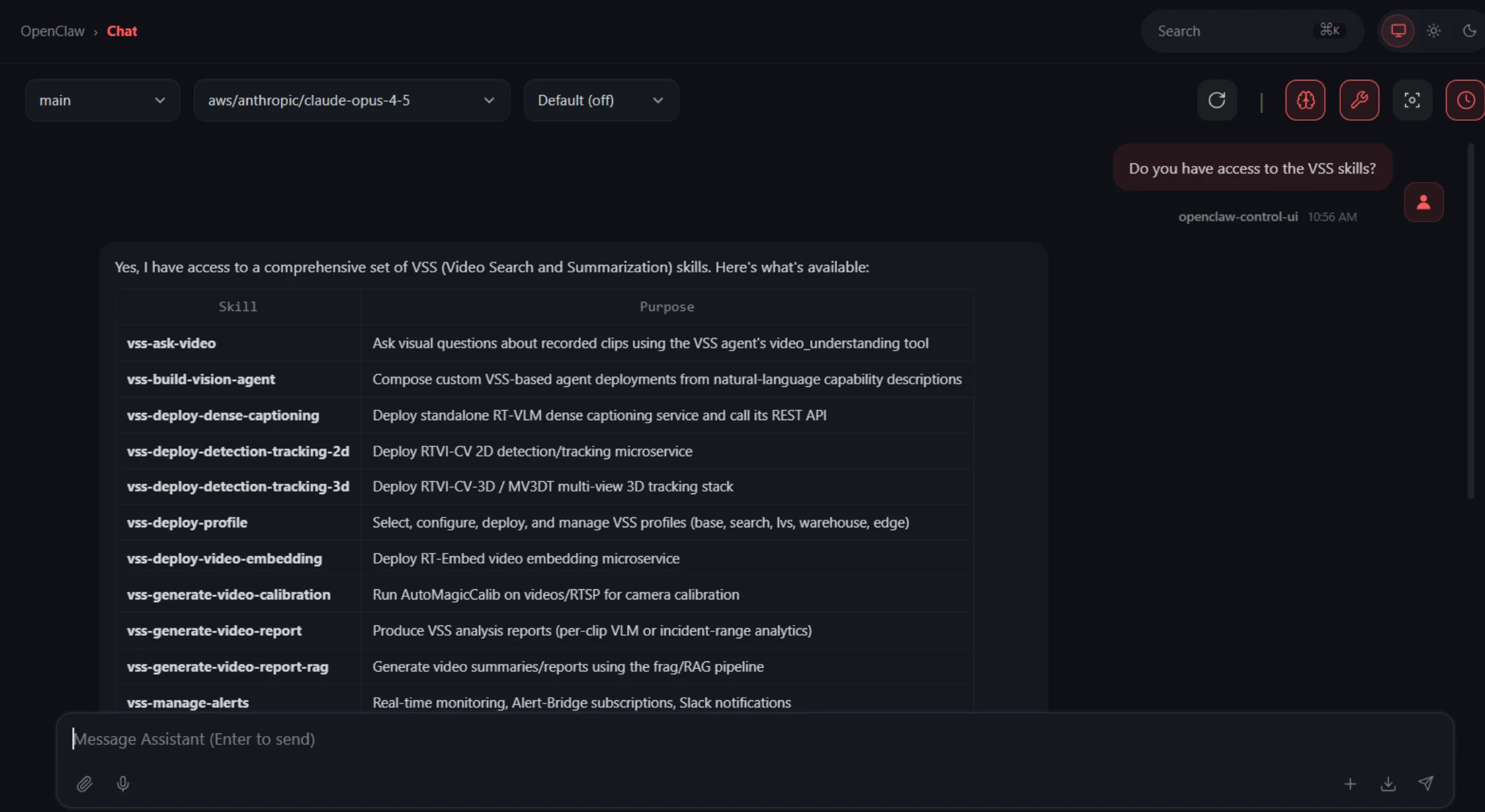Select the vss-deploy-detection-tracking-3d cell
1485x812 pixels.
coord(238,486)
